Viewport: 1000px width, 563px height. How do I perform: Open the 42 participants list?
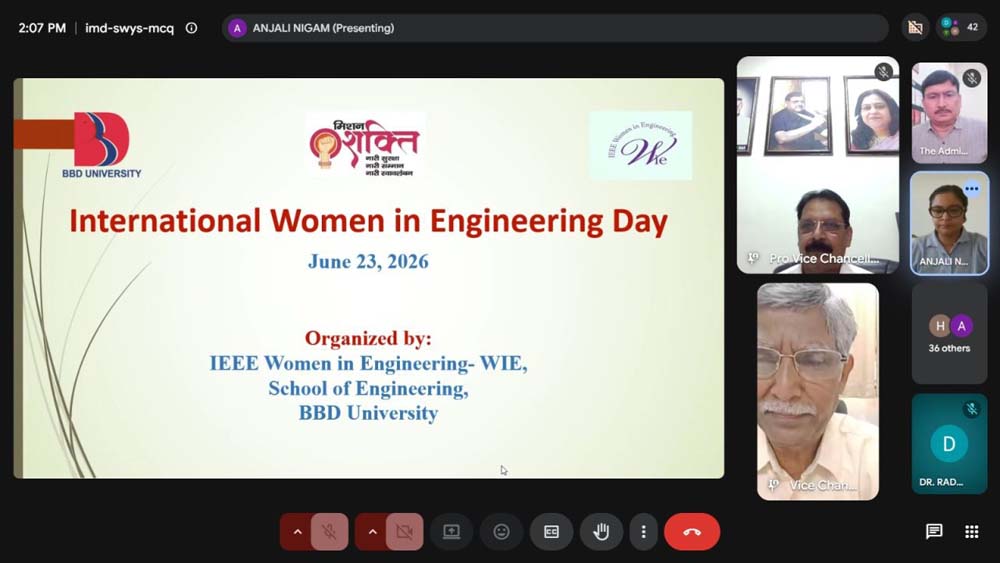[x=961, y=27]
